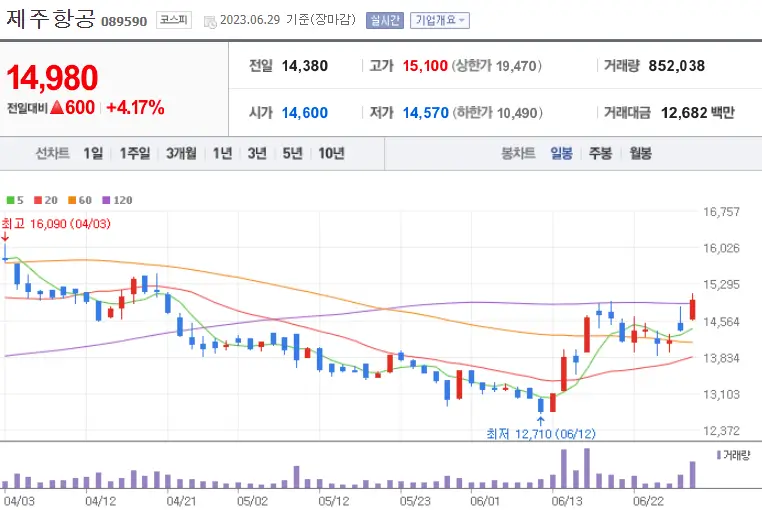
Task: Switch to the 주봉 weekly candle chart
Action: [600, 154]
